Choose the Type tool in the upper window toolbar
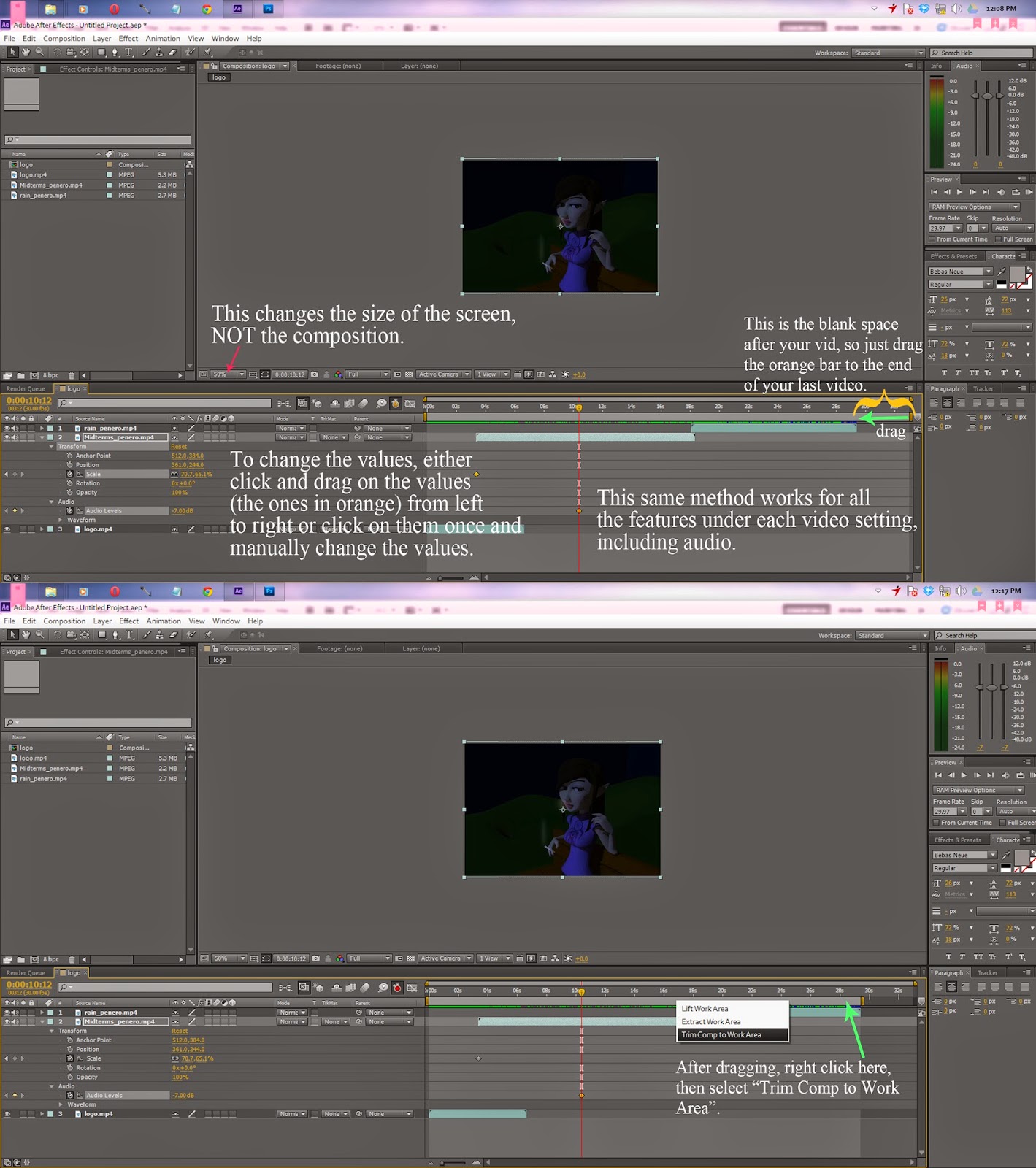The height and width of the screenshot is (1168, 1036). (129, 53)
